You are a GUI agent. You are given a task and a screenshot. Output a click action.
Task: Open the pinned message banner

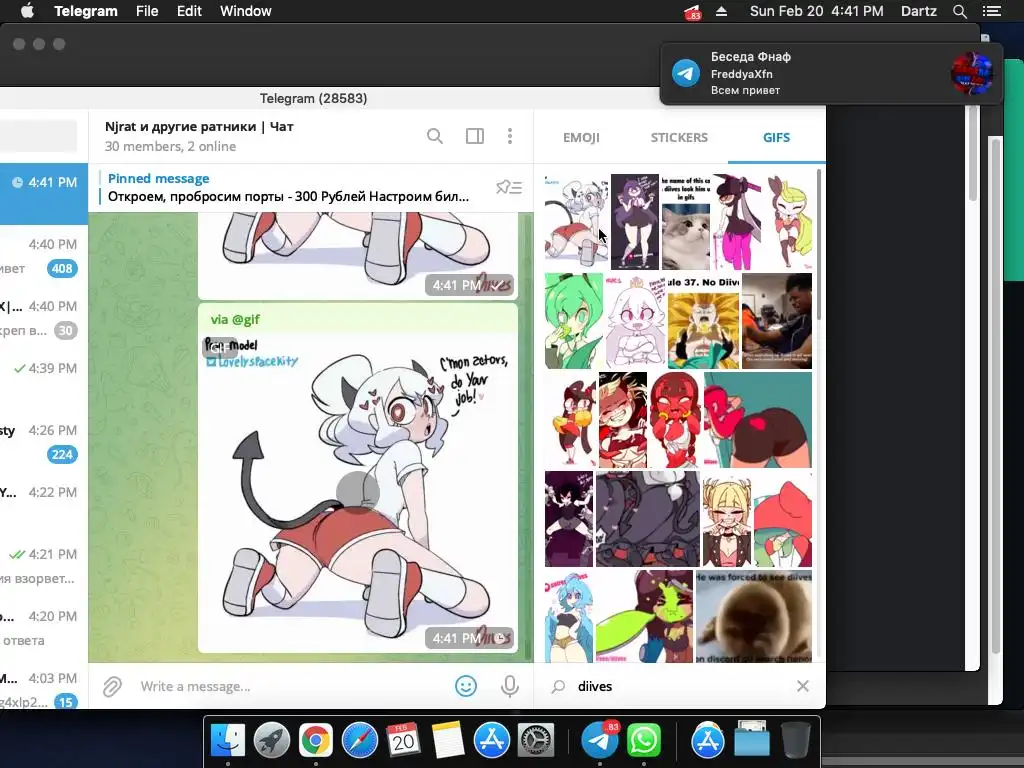tap(289, 187)
